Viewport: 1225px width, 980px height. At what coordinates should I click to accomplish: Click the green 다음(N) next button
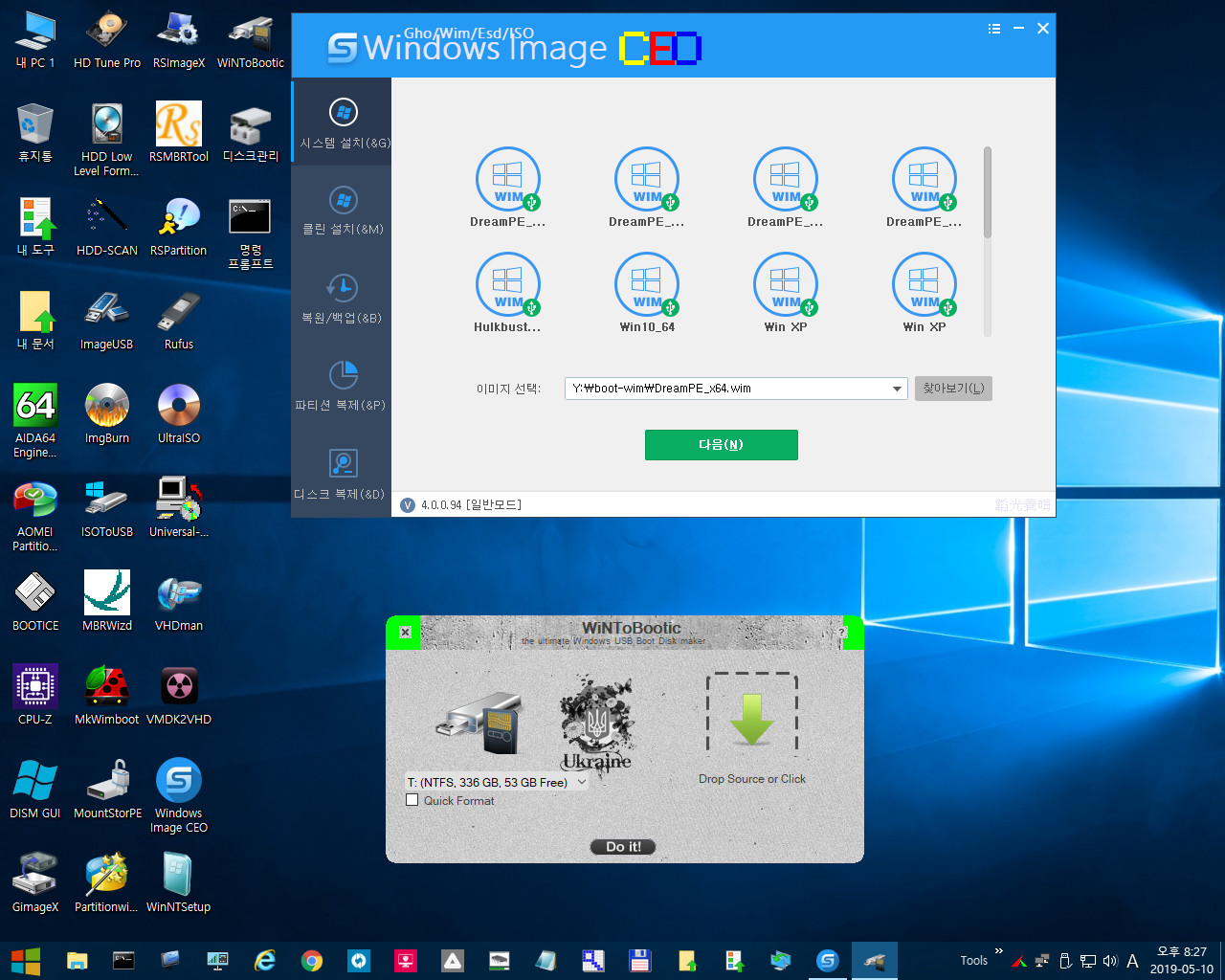722,445
